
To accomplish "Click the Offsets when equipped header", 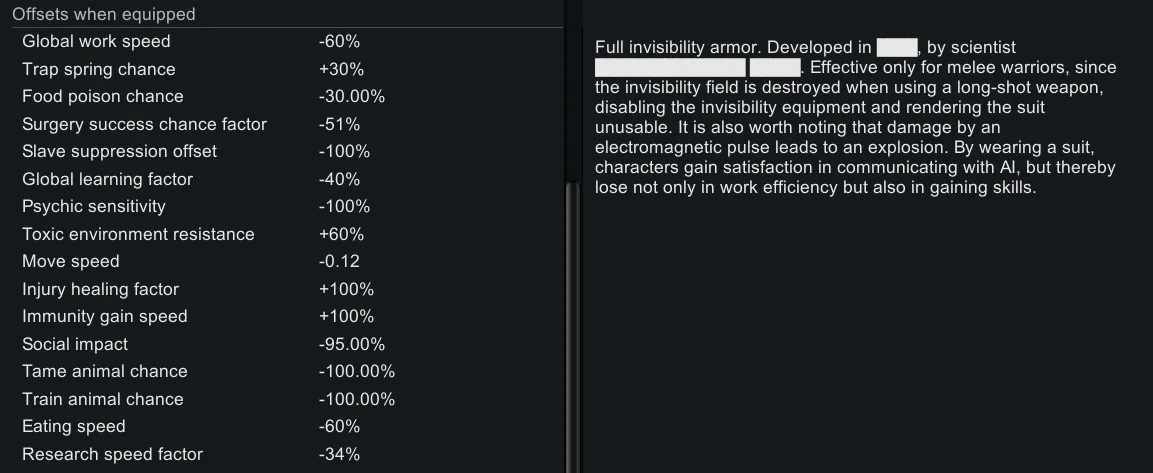I will click(x=104, y=14).
